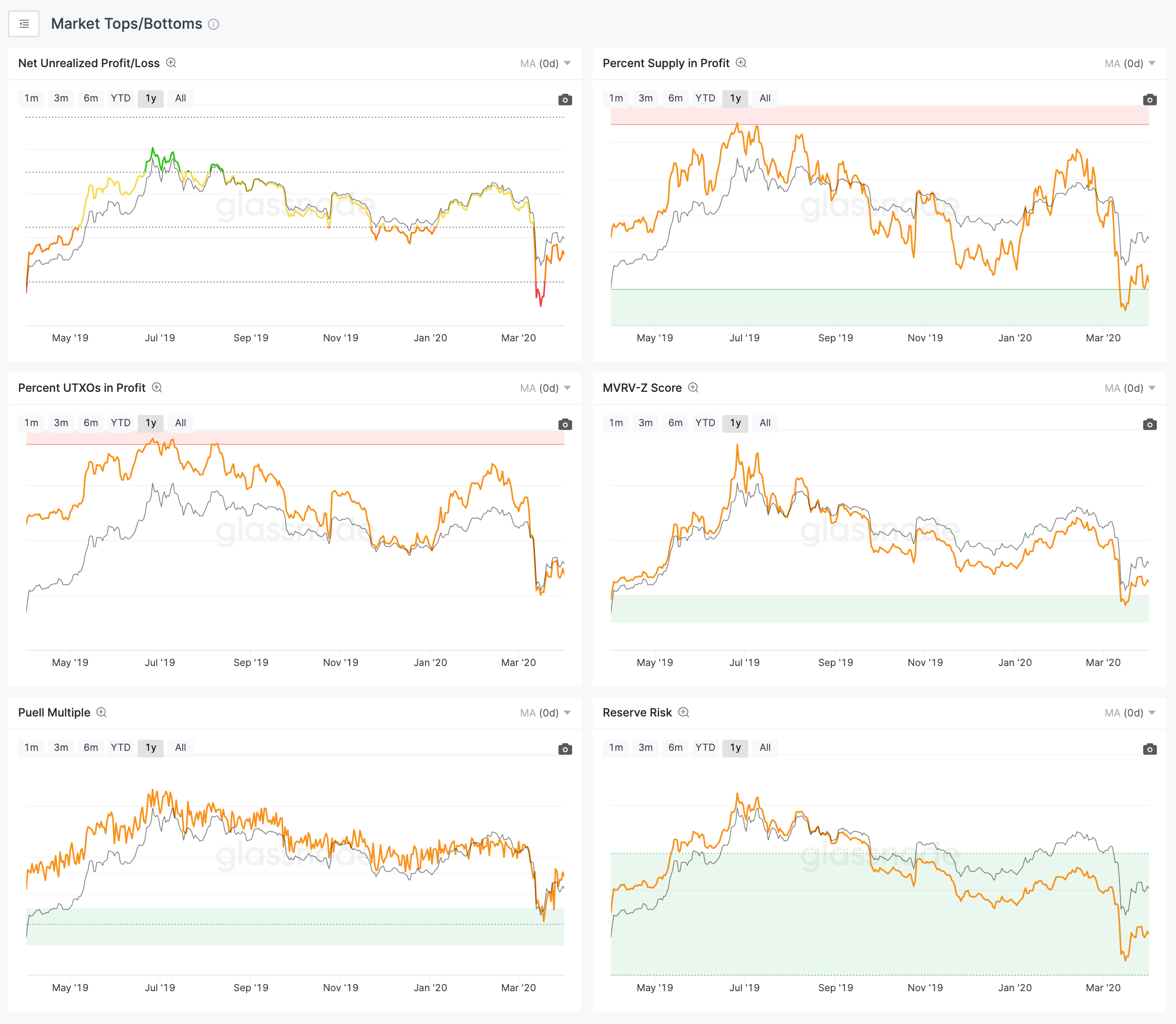Screen dimensions: 1176x1024
Task: Expand the Puell Multiple chart via zoom icon
Action: tap(101, 712)
